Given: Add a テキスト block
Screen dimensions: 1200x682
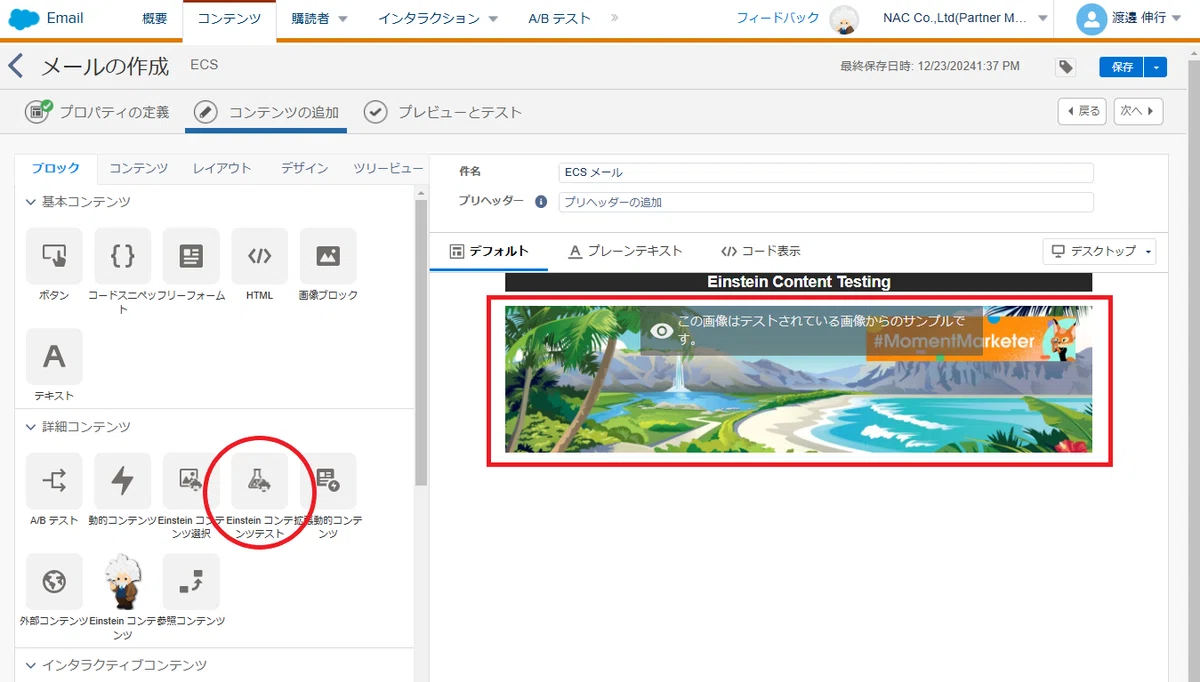Looking at the screenshot, I should tap(54, 356).
